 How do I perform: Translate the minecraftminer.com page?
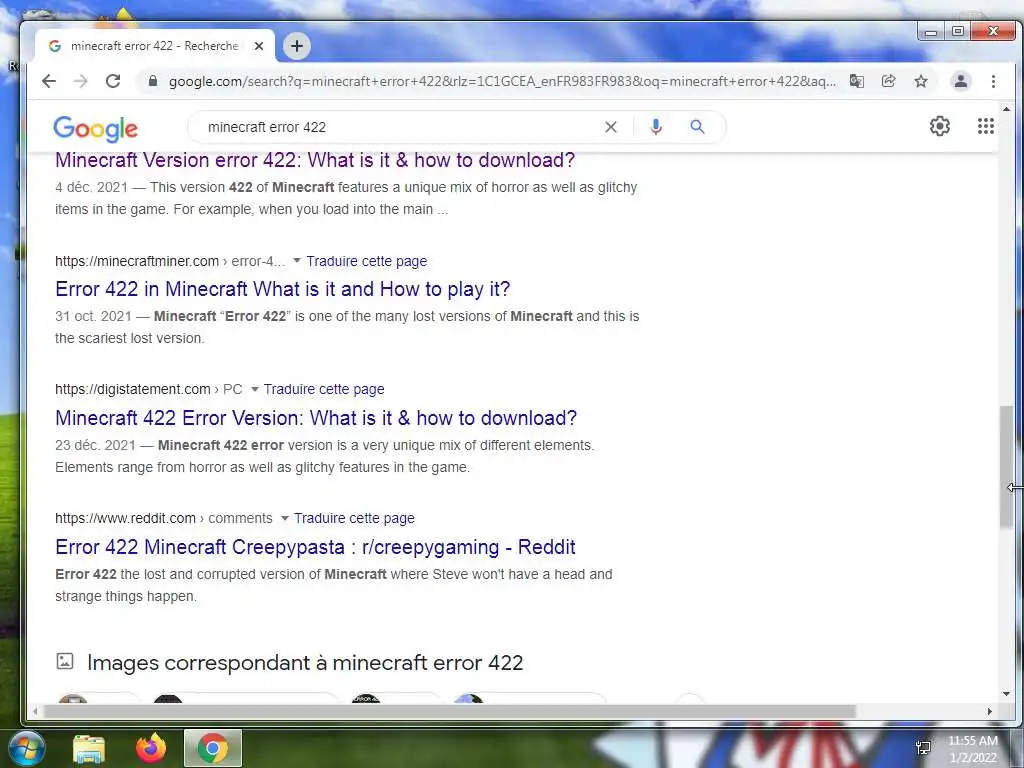[366, 261]
